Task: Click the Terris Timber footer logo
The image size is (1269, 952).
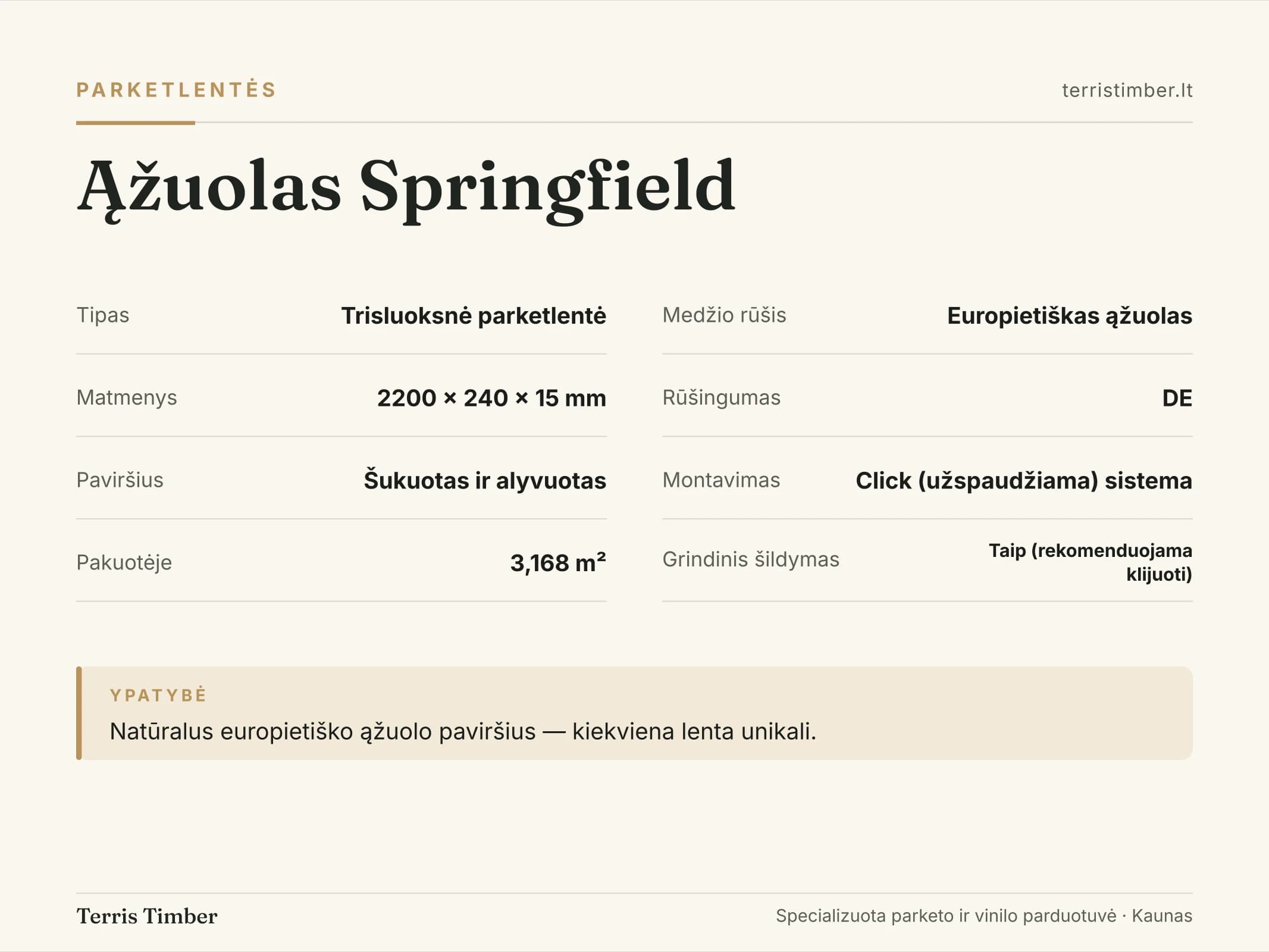Action: [x=147, y=916]
